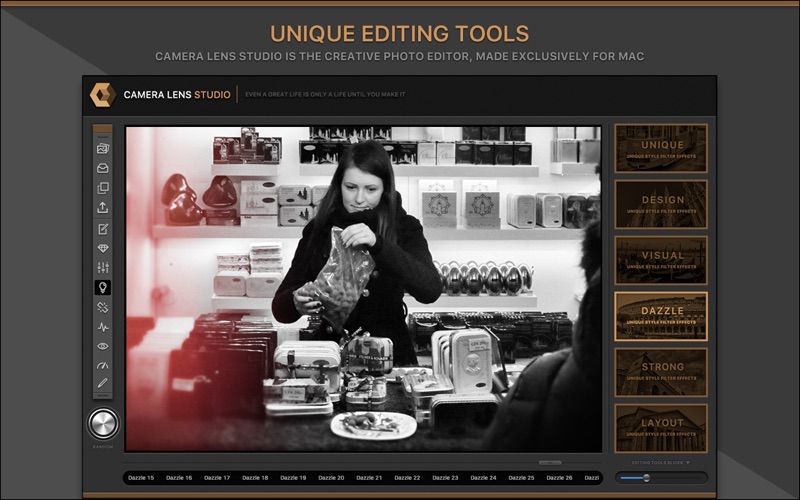Click the filter strip horizontal scrollbar thumb
Screen dimensions: 800x500
(x=551, y=463)
